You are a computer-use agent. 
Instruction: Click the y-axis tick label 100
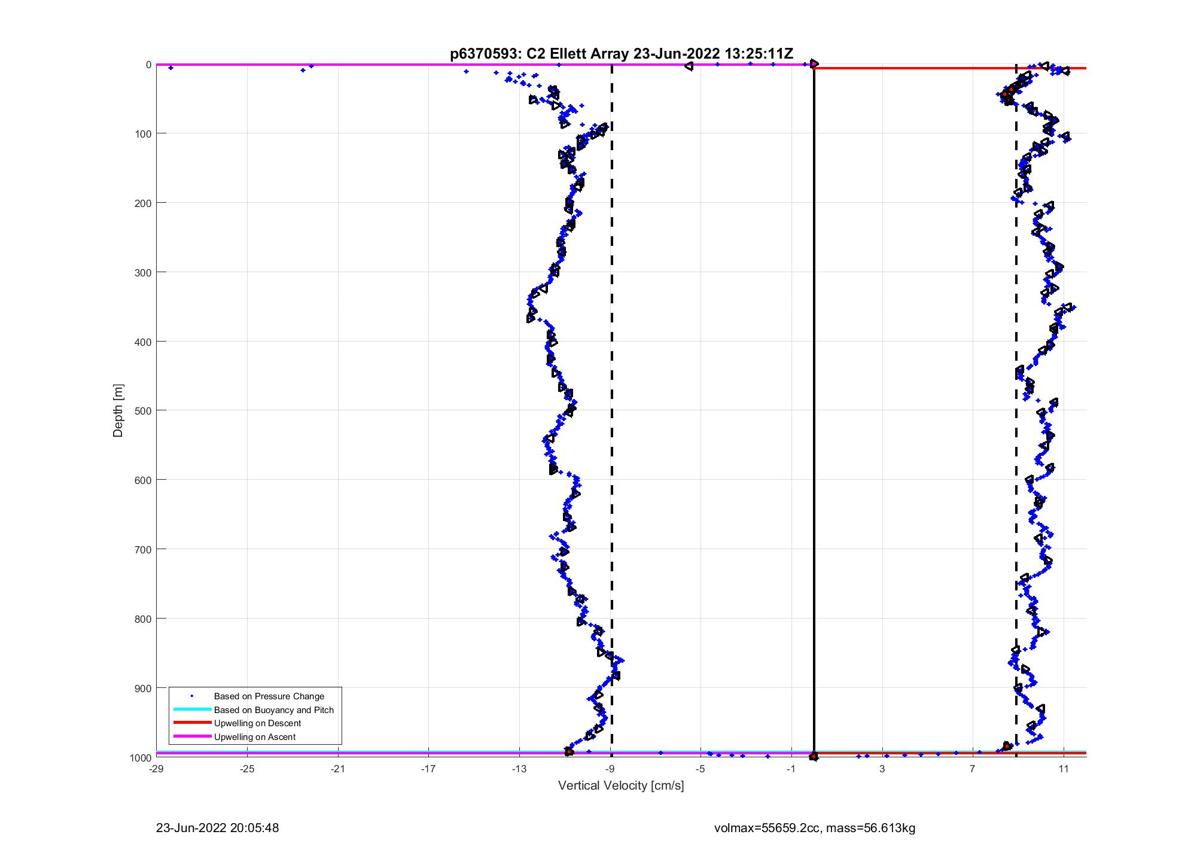point(142,134)
